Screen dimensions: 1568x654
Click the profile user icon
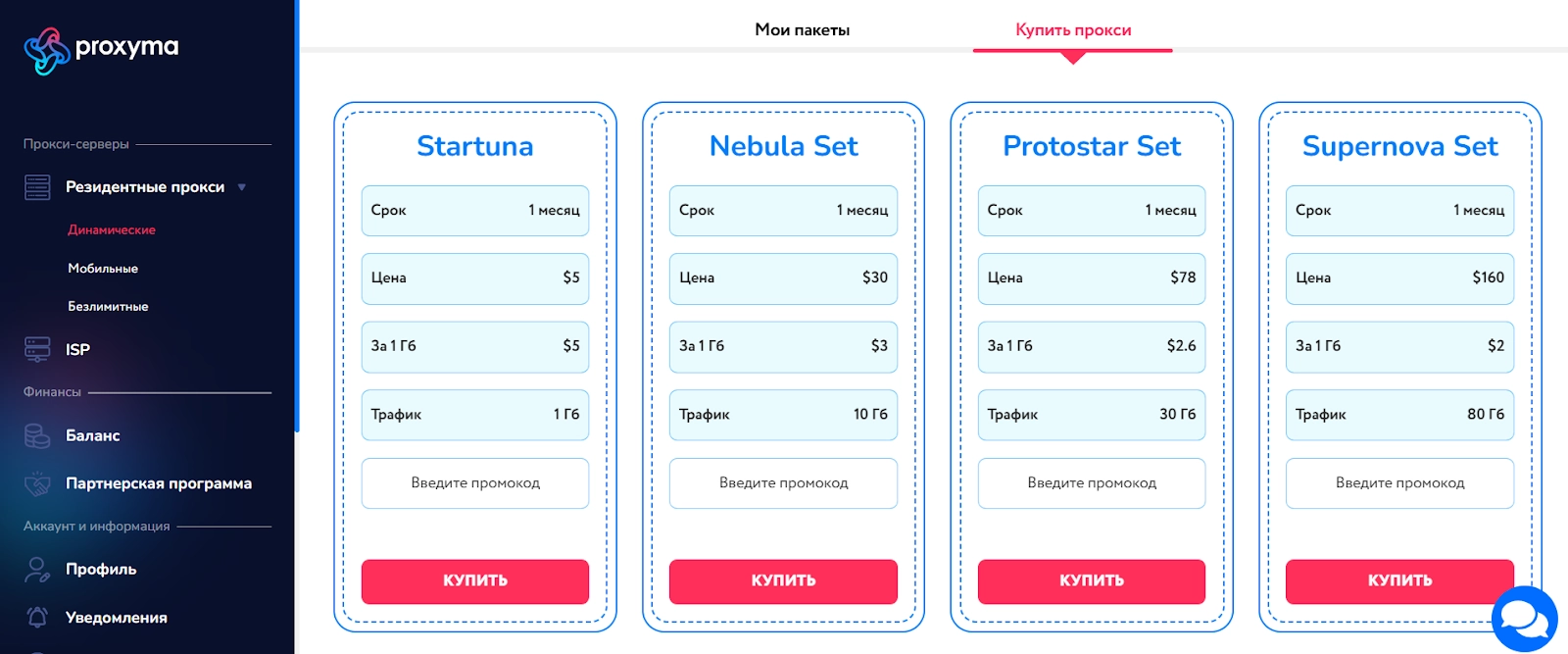point(37,569)
